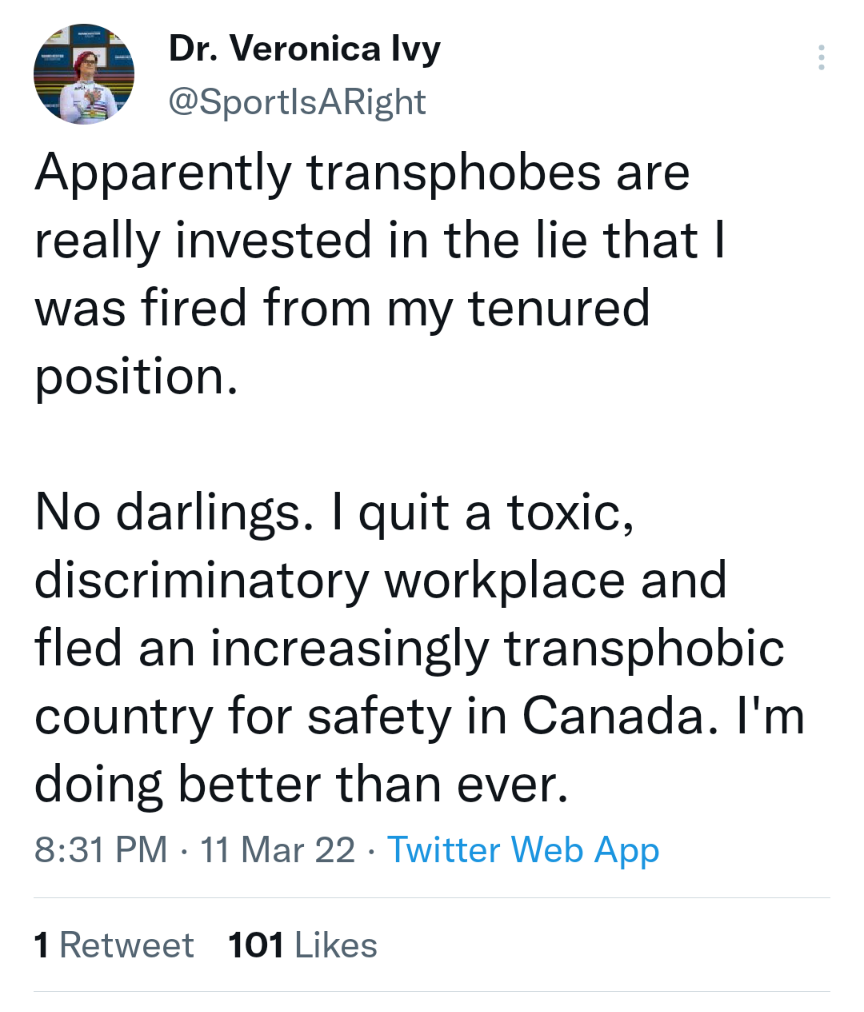Click the number 101 beside Likes
864x1012 pixels.
point(256,946)
